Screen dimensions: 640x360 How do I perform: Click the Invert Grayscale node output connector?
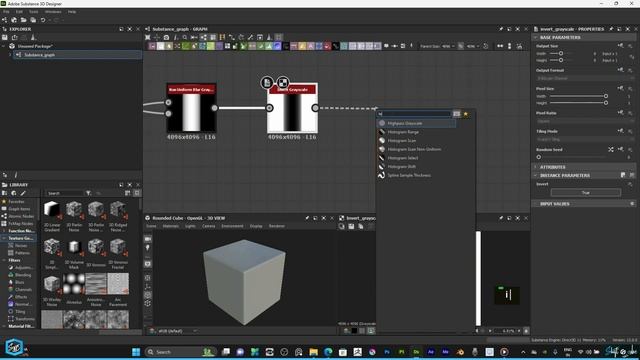point(315,108)
